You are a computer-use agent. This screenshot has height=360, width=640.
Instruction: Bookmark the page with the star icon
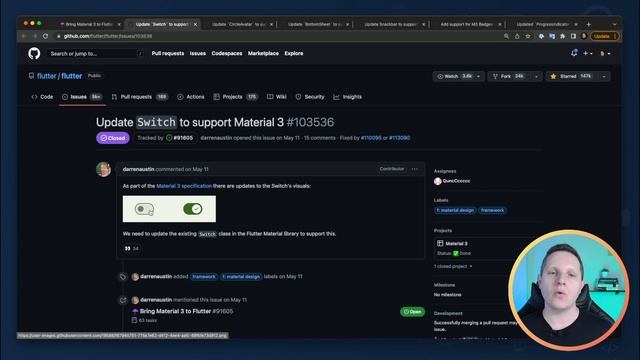click(528, 36)
